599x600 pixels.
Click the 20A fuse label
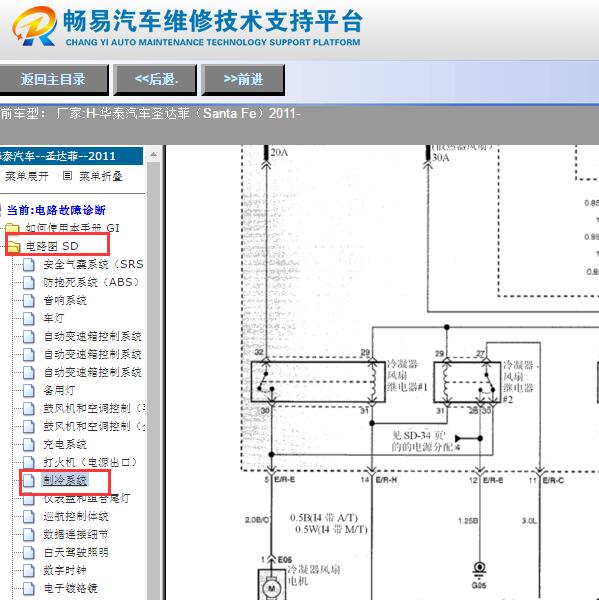coord(279,152)
